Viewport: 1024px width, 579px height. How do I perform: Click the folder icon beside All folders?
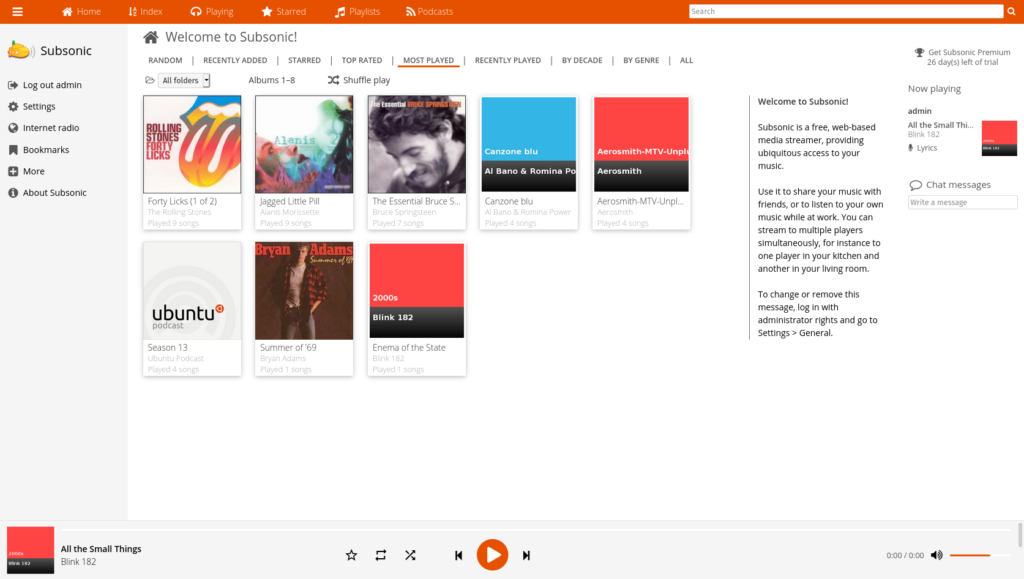click(x=150, y=80)
